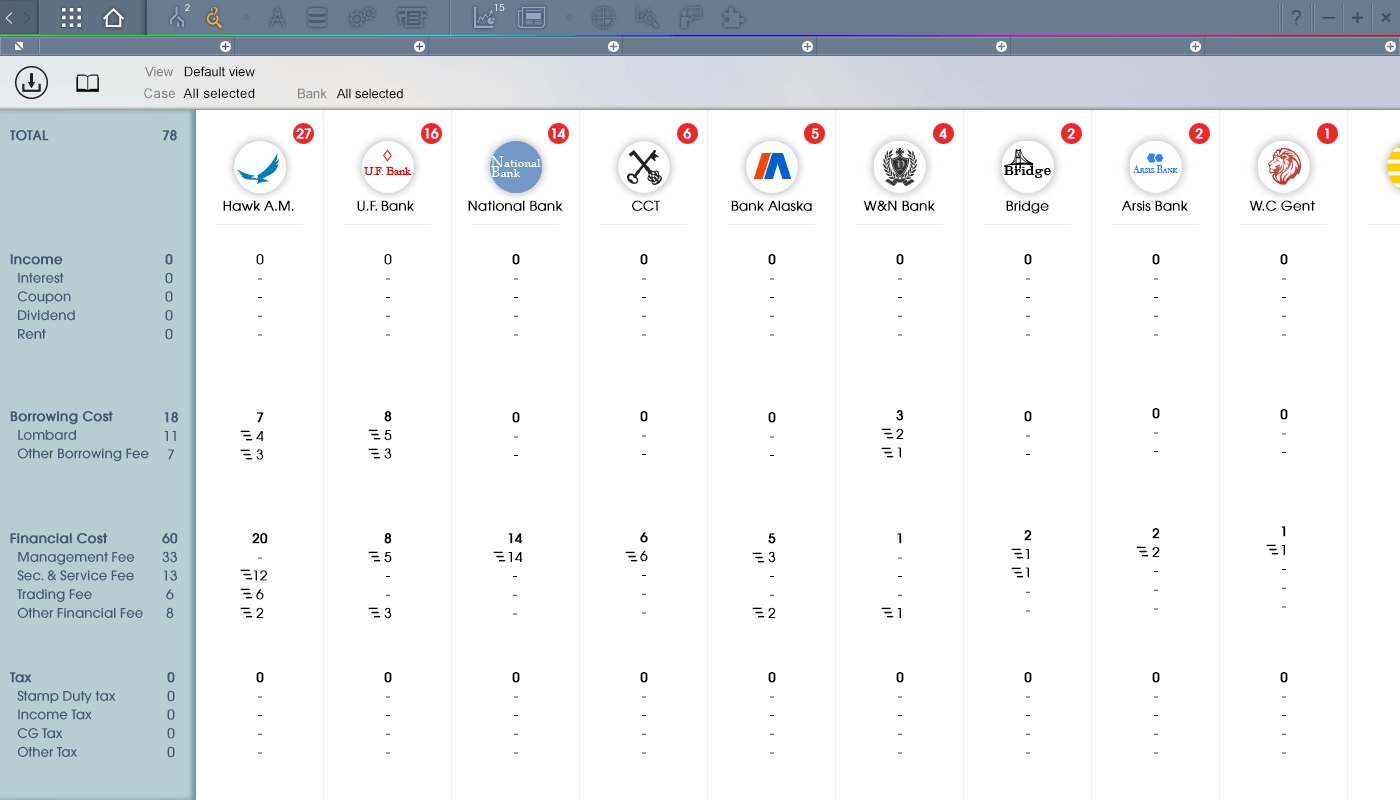Viewport: 1400px width, 800px height.
Task: Click the Lombard row label
Action: (47, 436)
